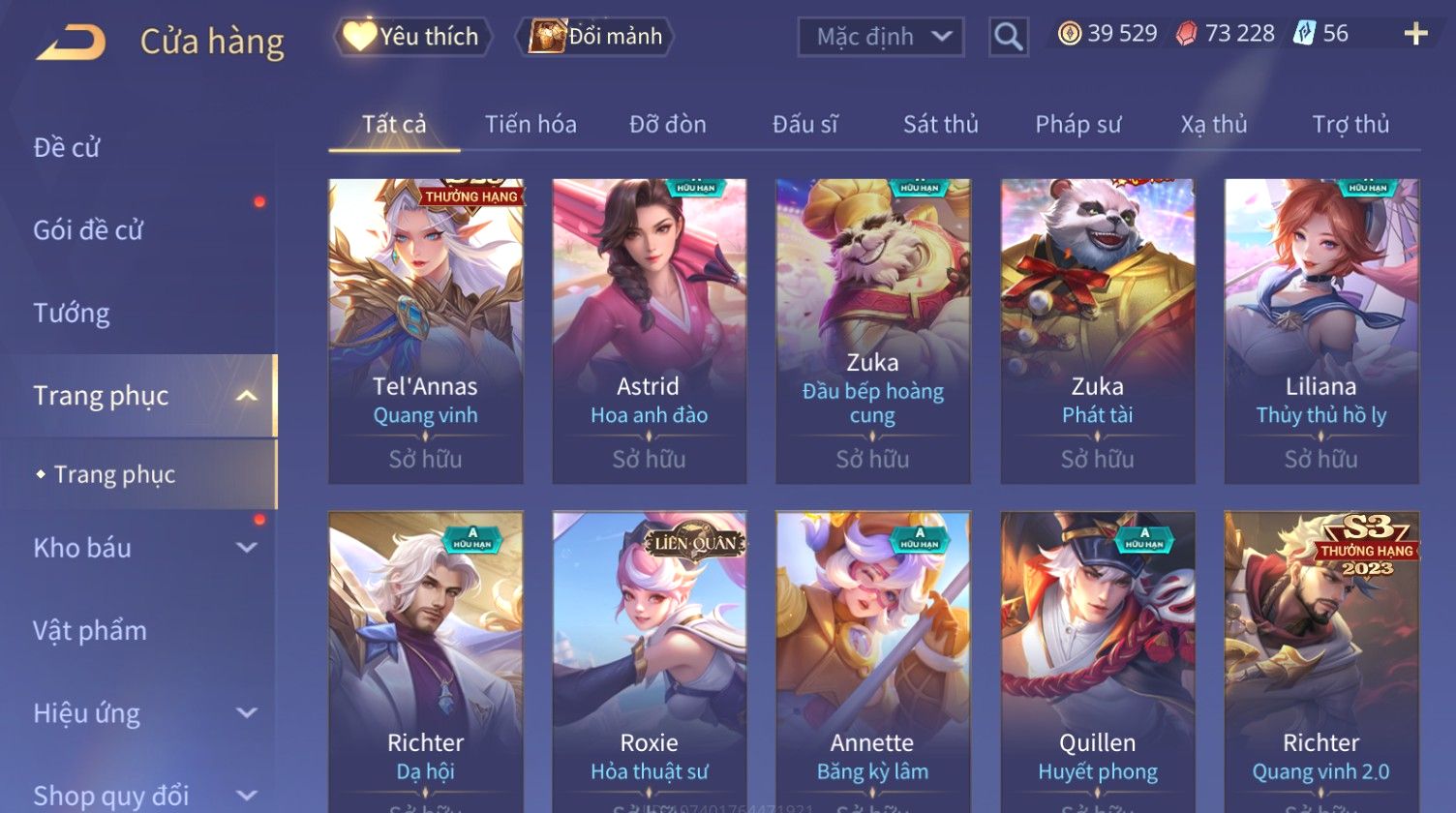Select the Tiến hóa filter tab
Image resolution: width=1456 pixels, height=813 pixels.
tap(531, 124)
